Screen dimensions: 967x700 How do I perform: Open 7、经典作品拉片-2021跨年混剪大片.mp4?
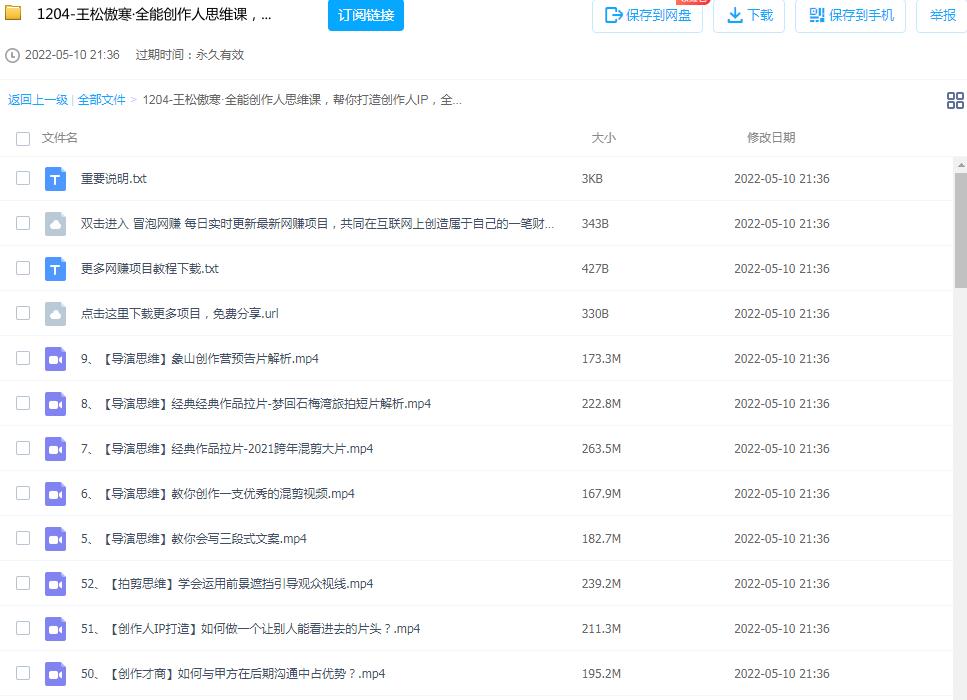[227, 449]
